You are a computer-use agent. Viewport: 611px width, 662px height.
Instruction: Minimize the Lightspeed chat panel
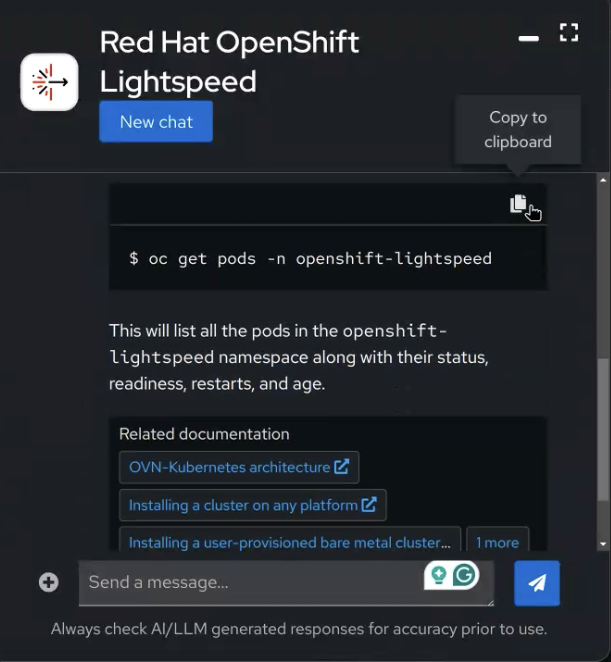(528, 38)
